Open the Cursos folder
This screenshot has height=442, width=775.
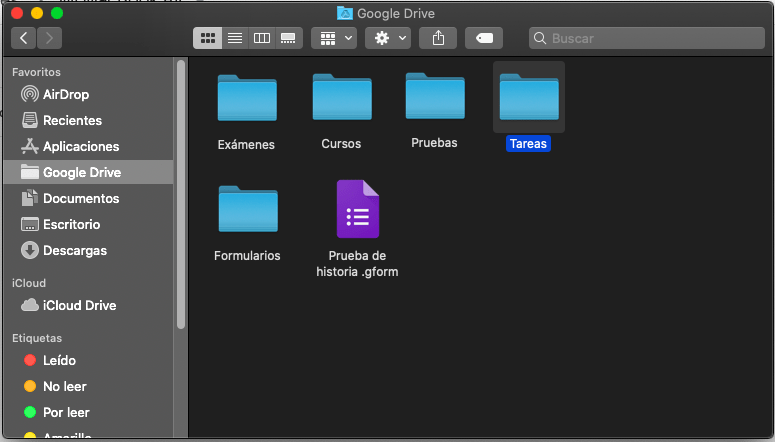[x=341, y=98]
